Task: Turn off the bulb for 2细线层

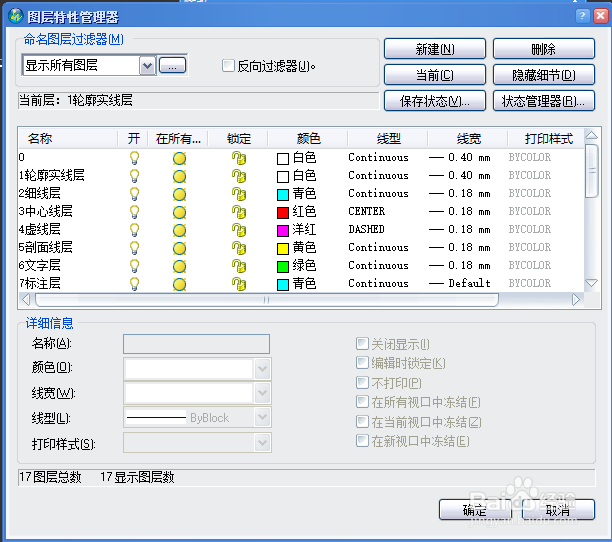Action: point(134,194)
